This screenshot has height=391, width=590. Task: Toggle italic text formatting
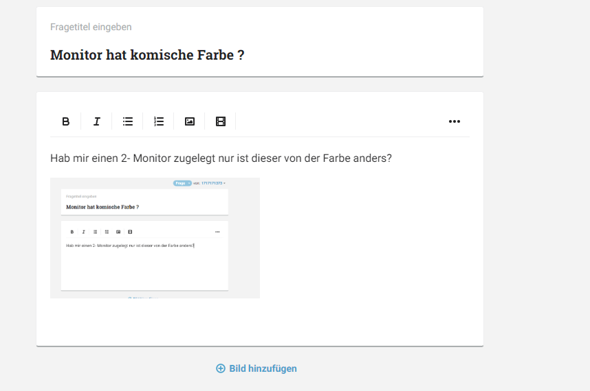click(97, 121)
